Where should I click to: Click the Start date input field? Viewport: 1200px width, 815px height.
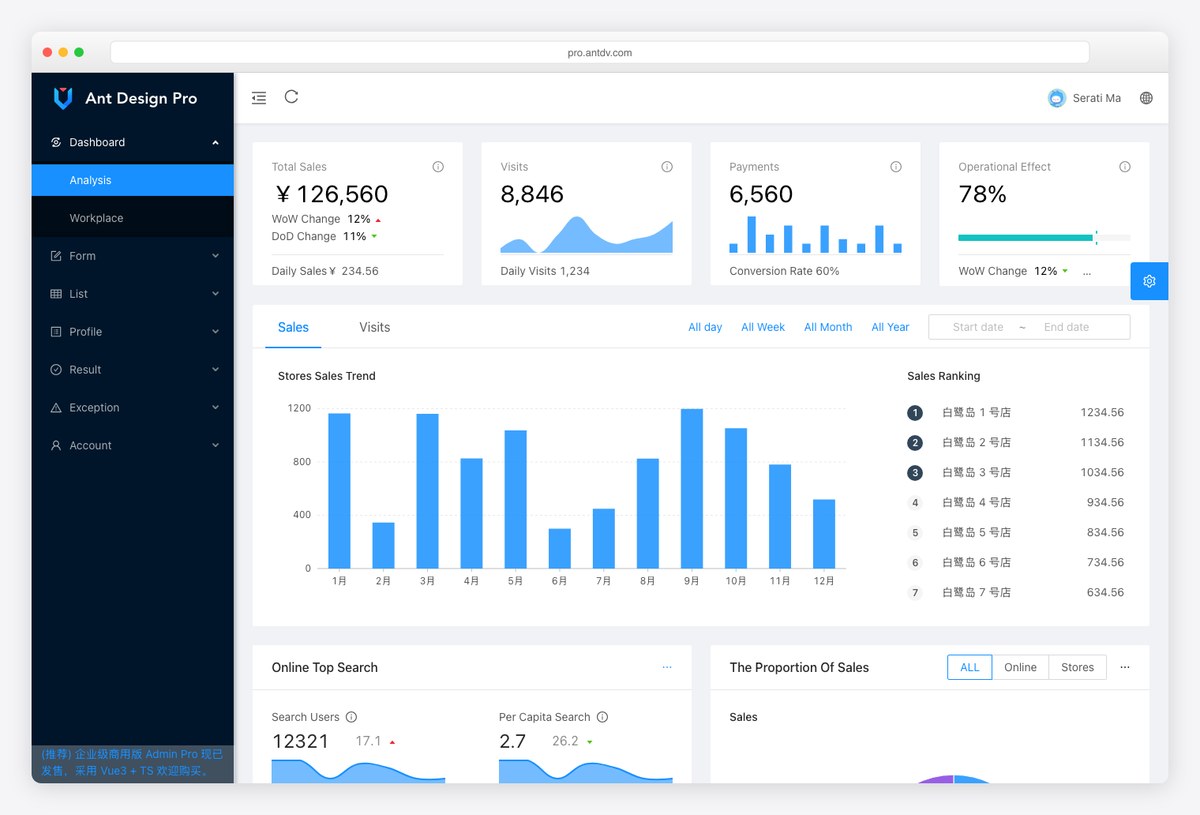click(x=978, y=327)
